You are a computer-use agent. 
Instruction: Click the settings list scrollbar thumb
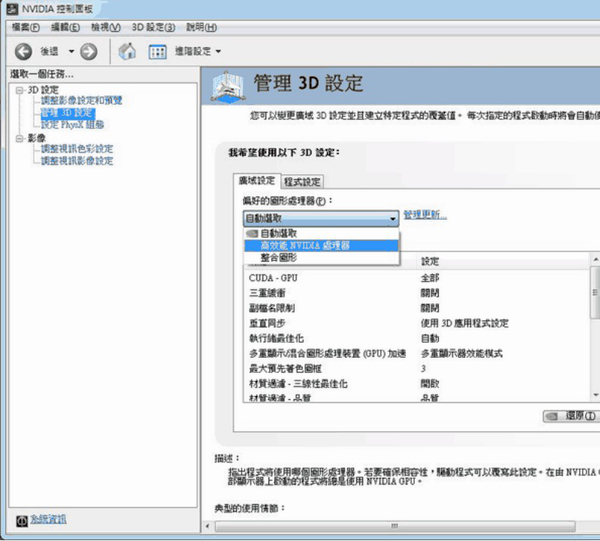coord(595,292)
